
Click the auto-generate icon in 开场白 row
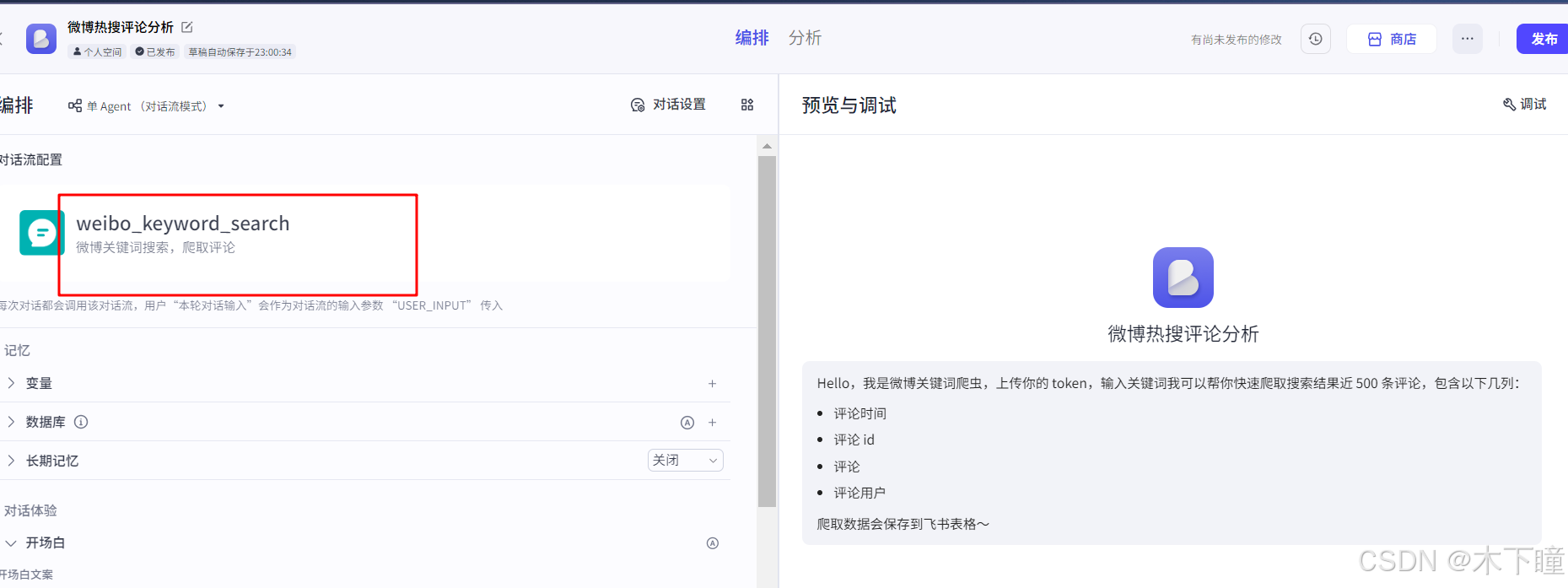pos(713,543)
